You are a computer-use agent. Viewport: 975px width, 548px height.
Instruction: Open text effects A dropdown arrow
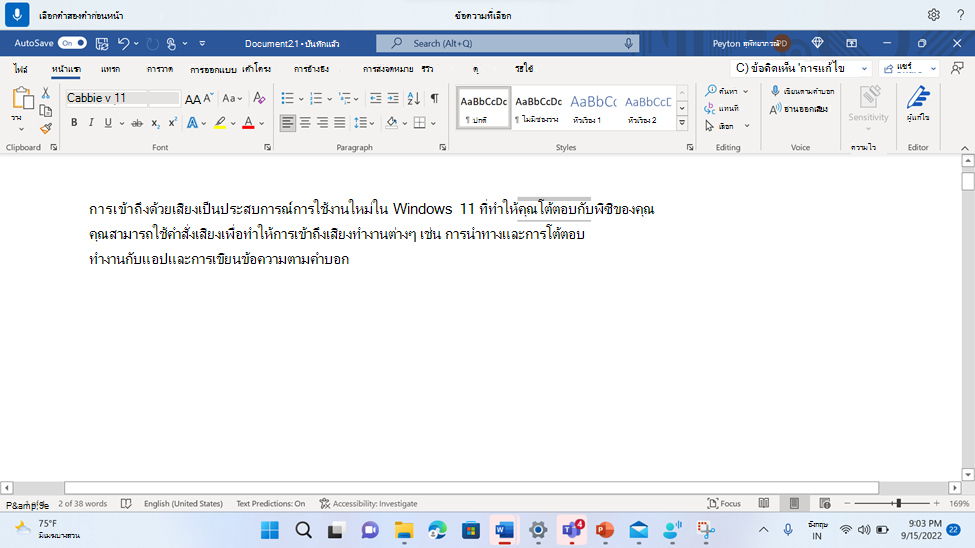pos(204,124)
